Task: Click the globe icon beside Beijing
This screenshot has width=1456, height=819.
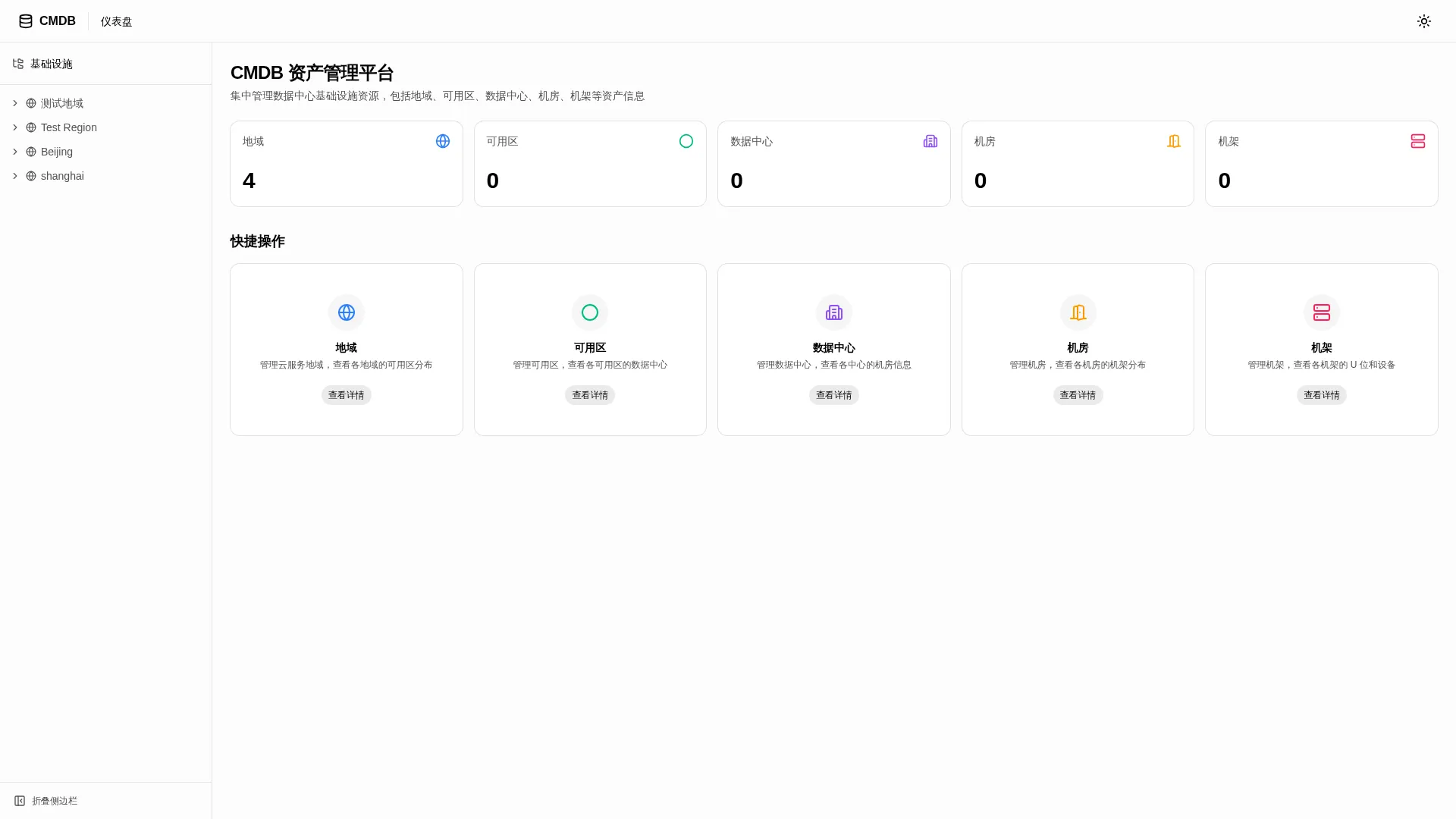Action: (x=31, y=152)
